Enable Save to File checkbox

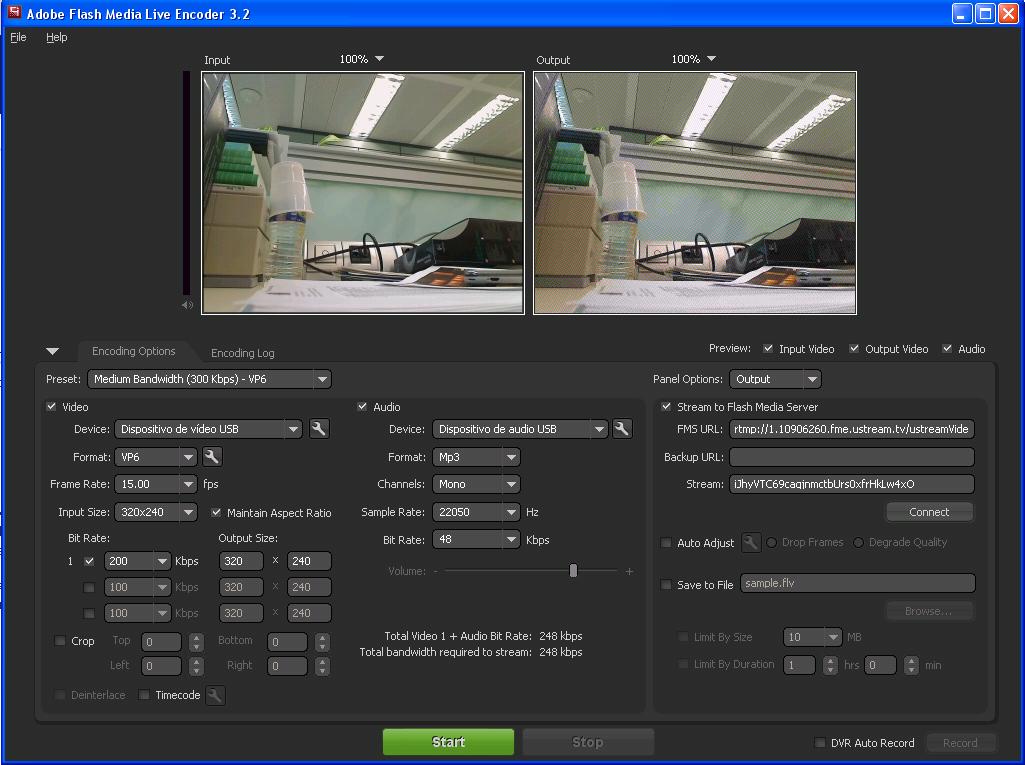[666, 585]
